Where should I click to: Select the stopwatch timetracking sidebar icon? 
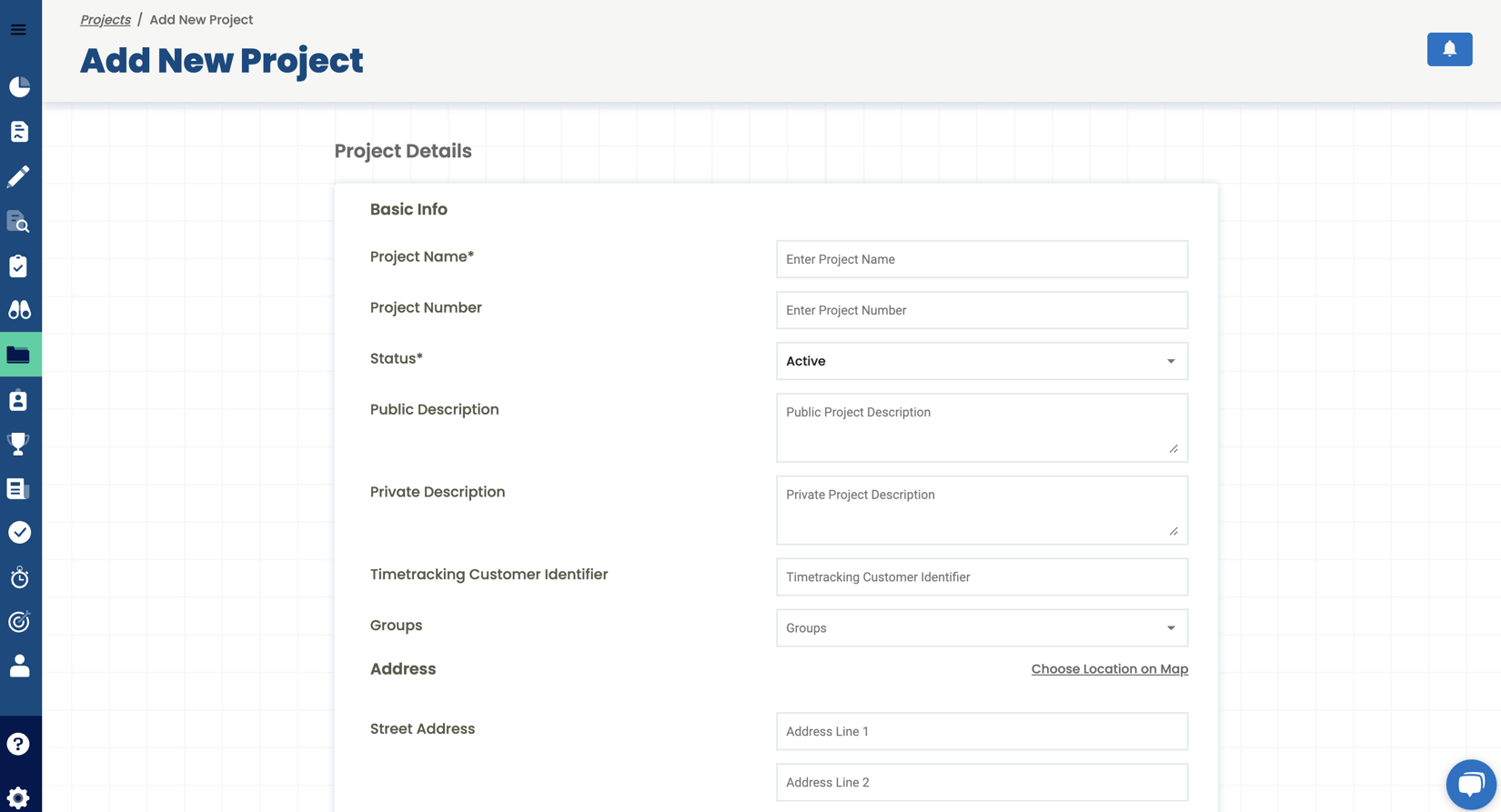(19, 576)
